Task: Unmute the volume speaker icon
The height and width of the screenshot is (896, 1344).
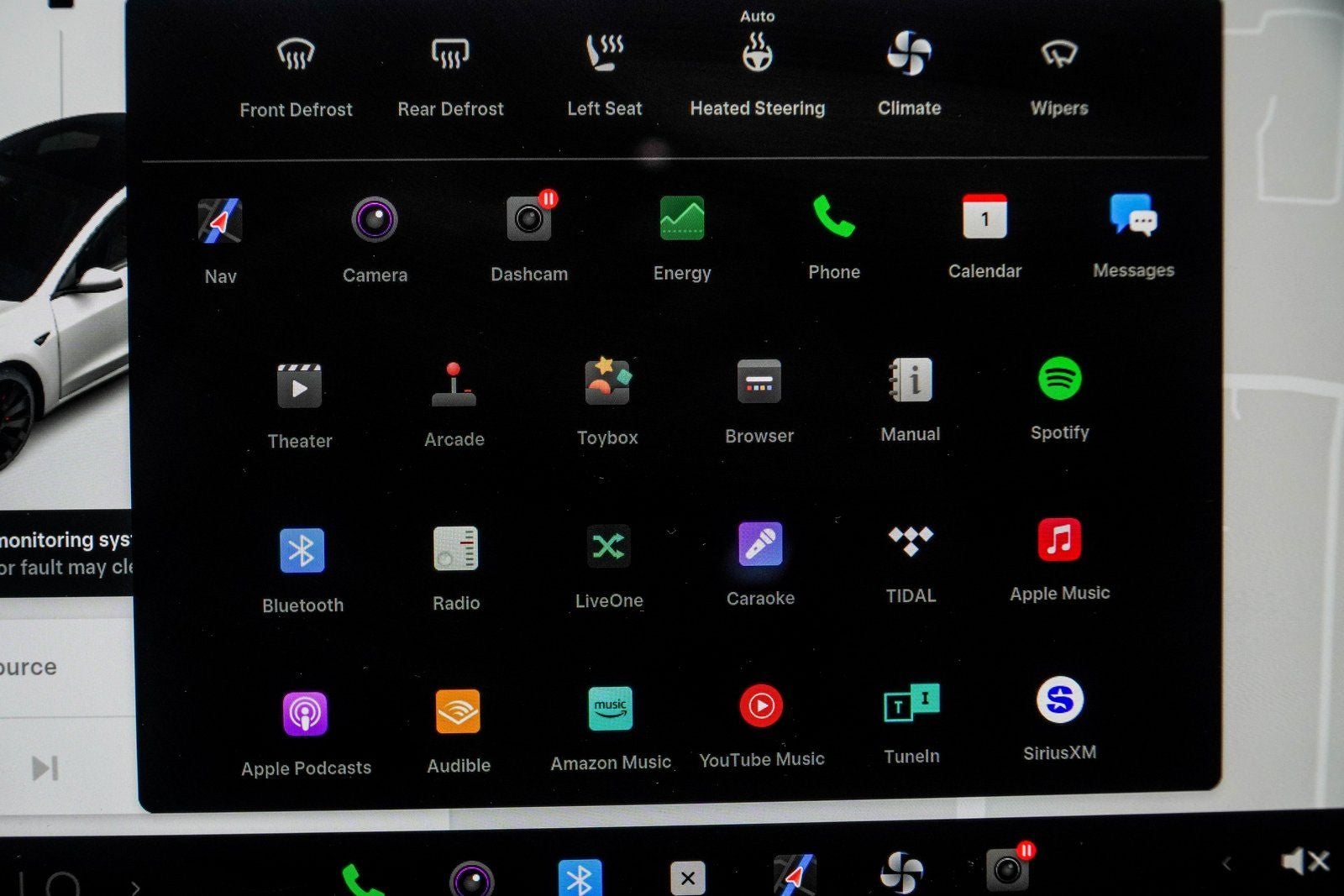Action: point(1304,862)
